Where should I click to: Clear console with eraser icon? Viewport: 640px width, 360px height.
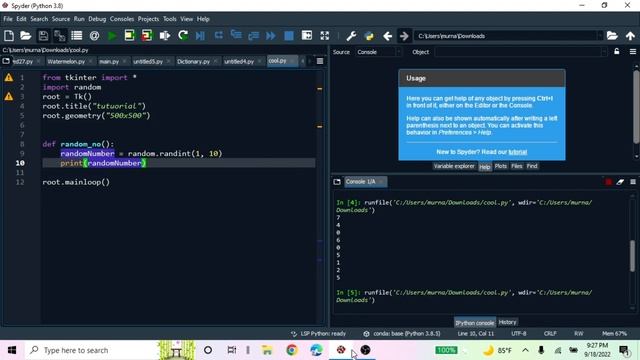[620, 182]
